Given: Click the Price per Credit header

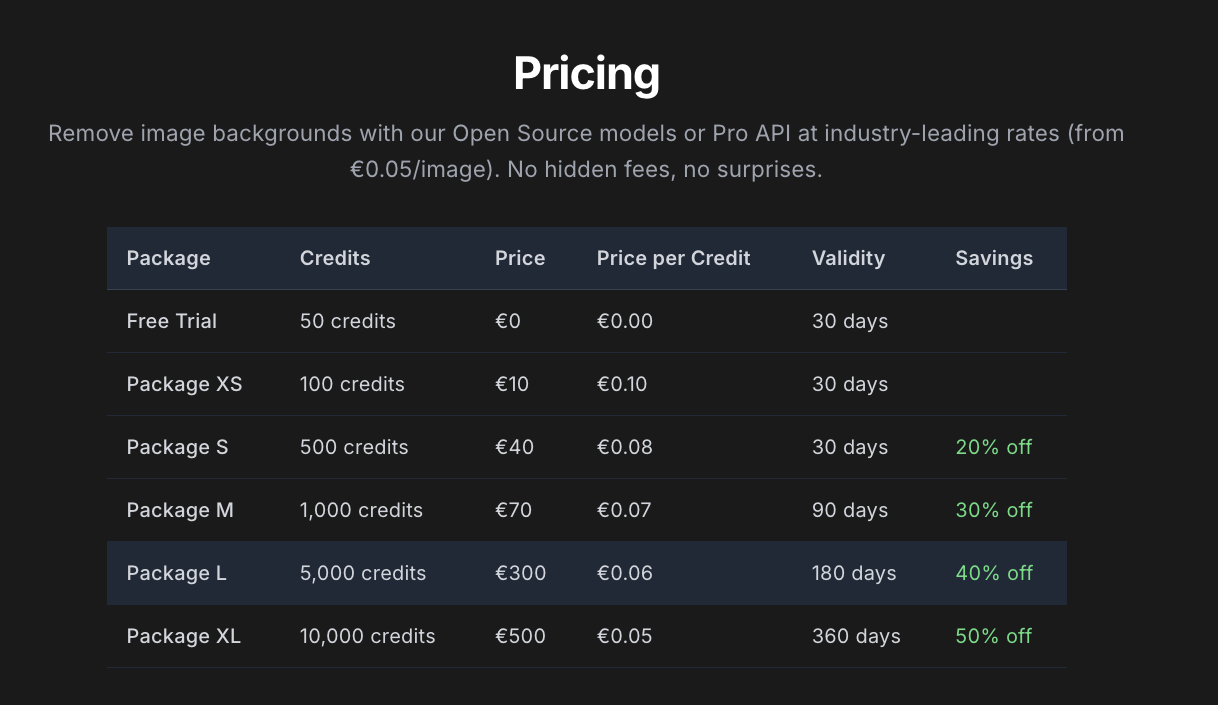Looking at the screenshot, I should coord(673,258).
